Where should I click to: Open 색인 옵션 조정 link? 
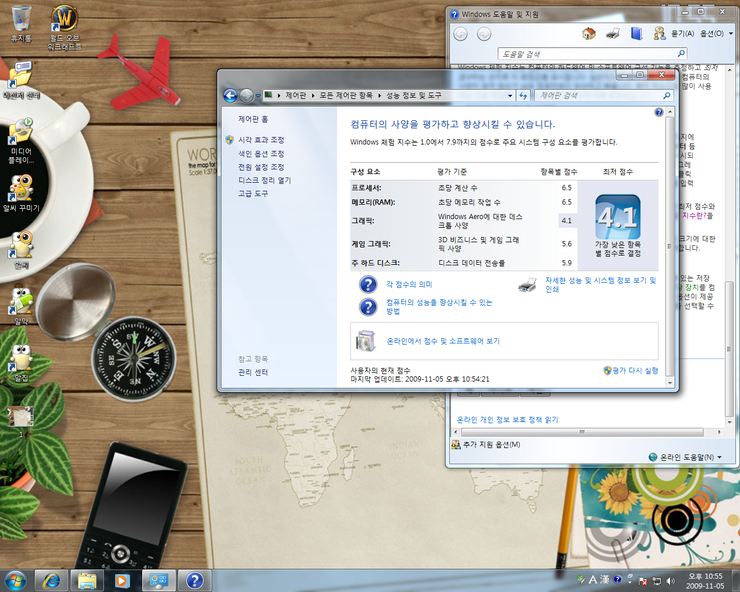(261, 153)
